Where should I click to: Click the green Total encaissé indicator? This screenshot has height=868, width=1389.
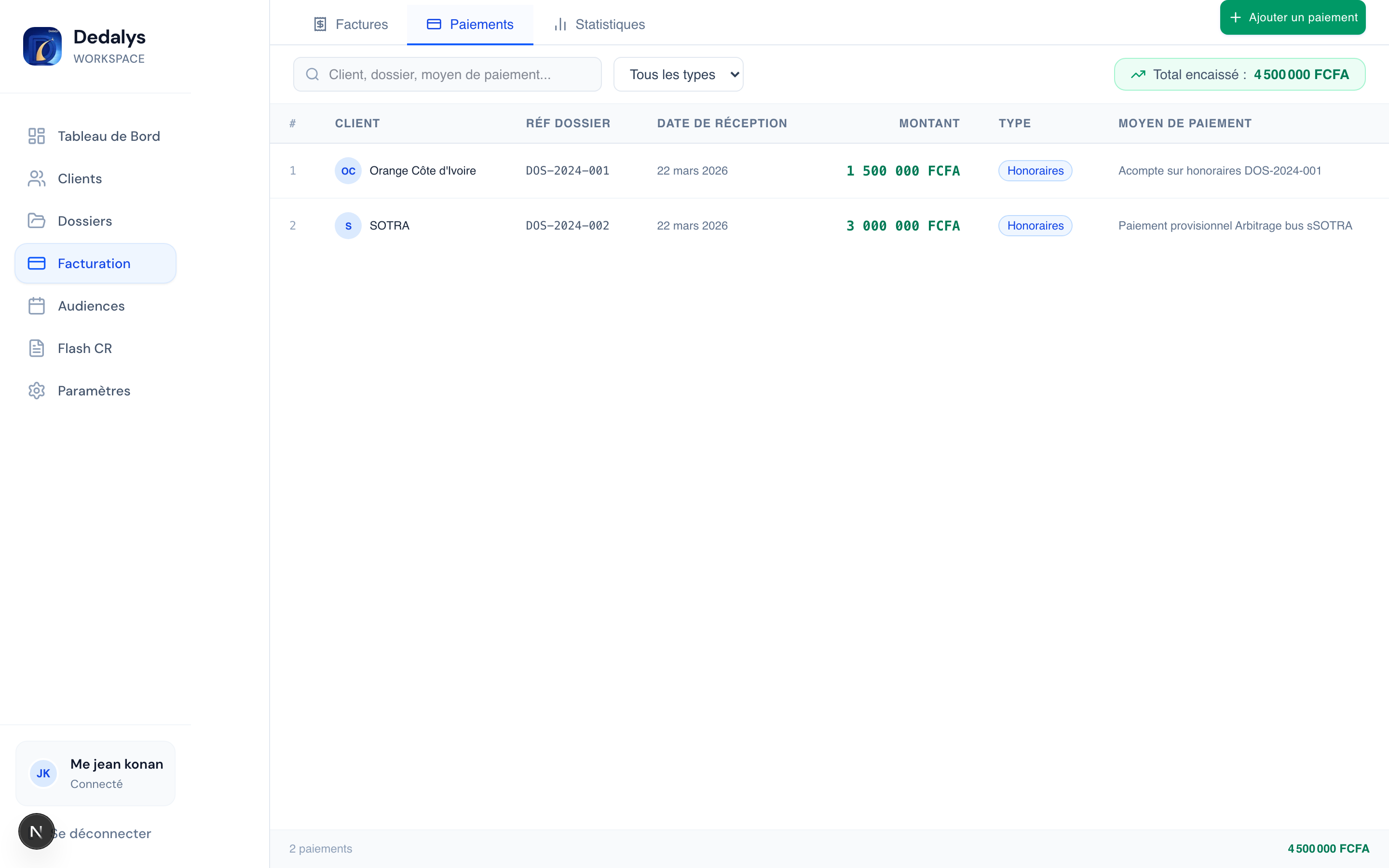pyautogui.click(x=1240, y=73)
